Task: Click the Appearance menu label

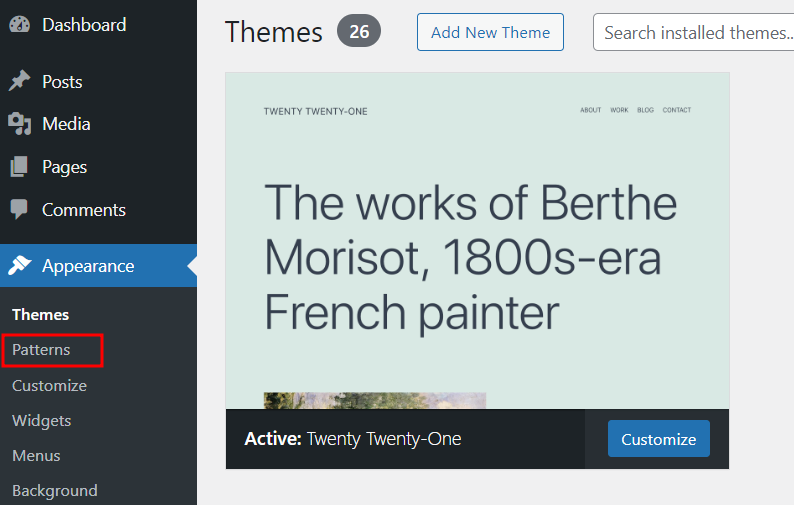Action: pyautogui.click(x=88, y=266)
